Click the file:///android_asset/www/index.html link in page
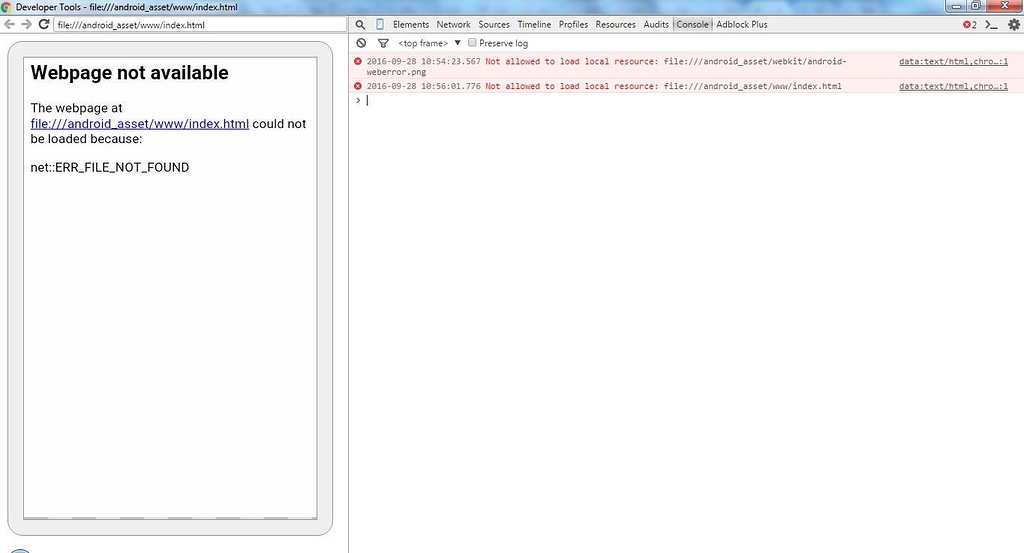This screenshot has width=1024, height=553. coord(140,123)
